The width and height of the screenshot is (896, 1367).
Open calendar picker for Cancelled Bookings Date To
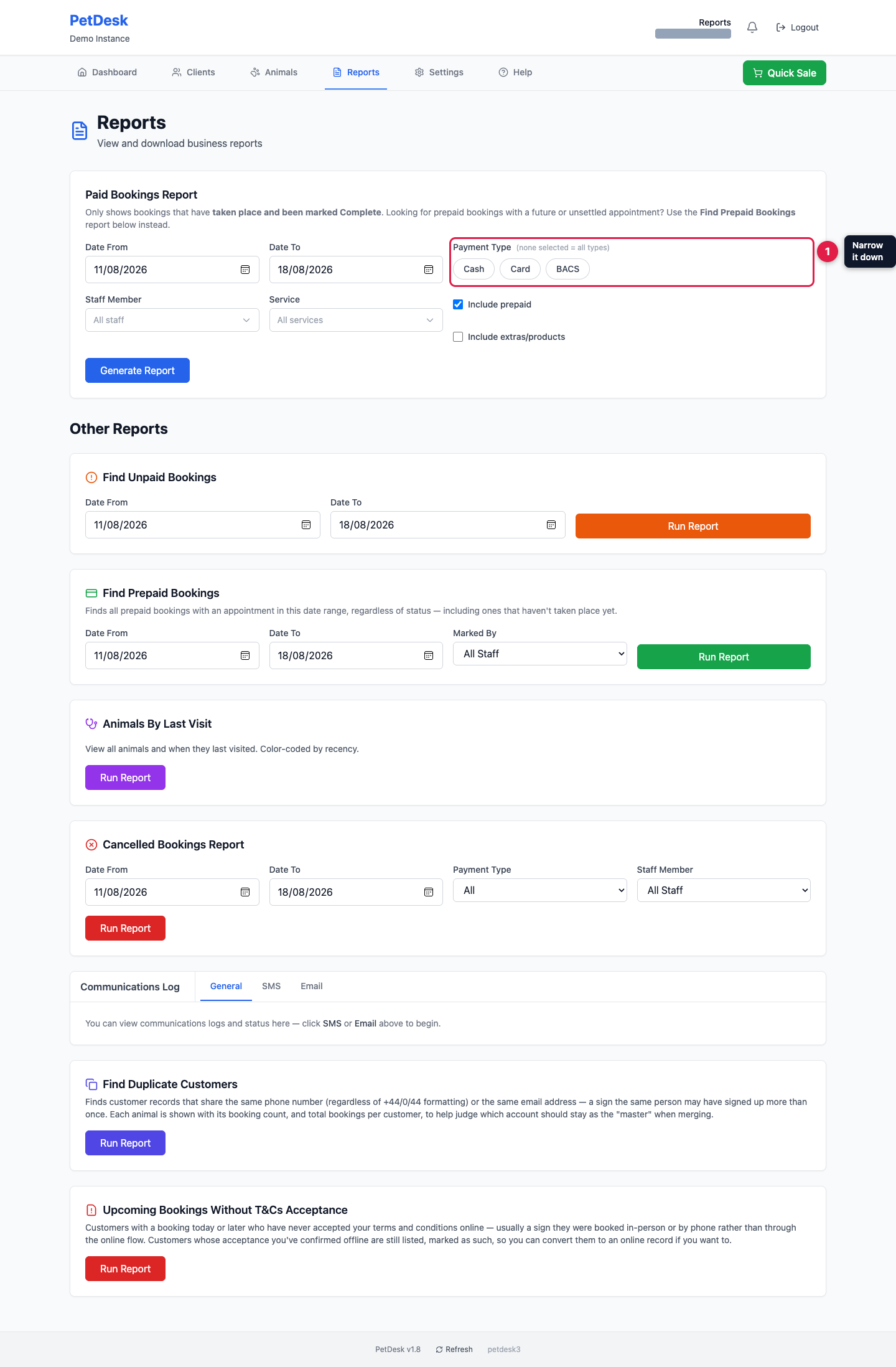(429, 892)
